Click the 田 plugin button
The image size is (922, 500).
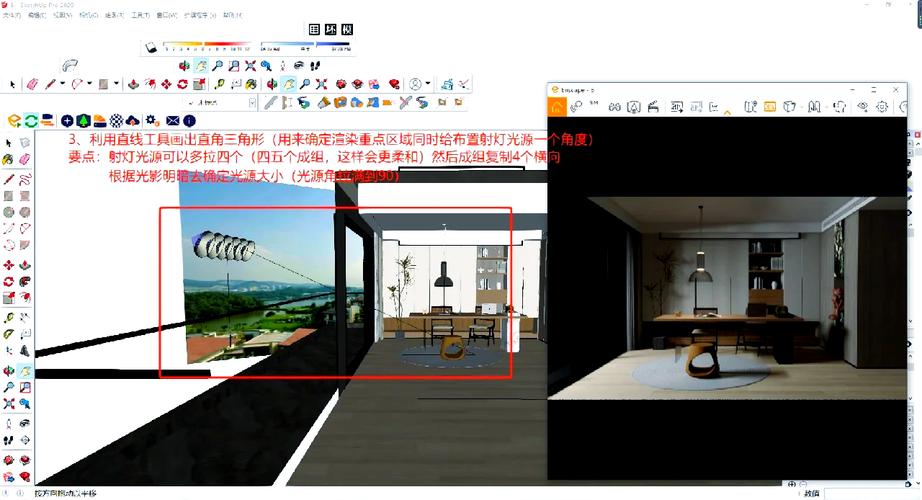[315, 29]
